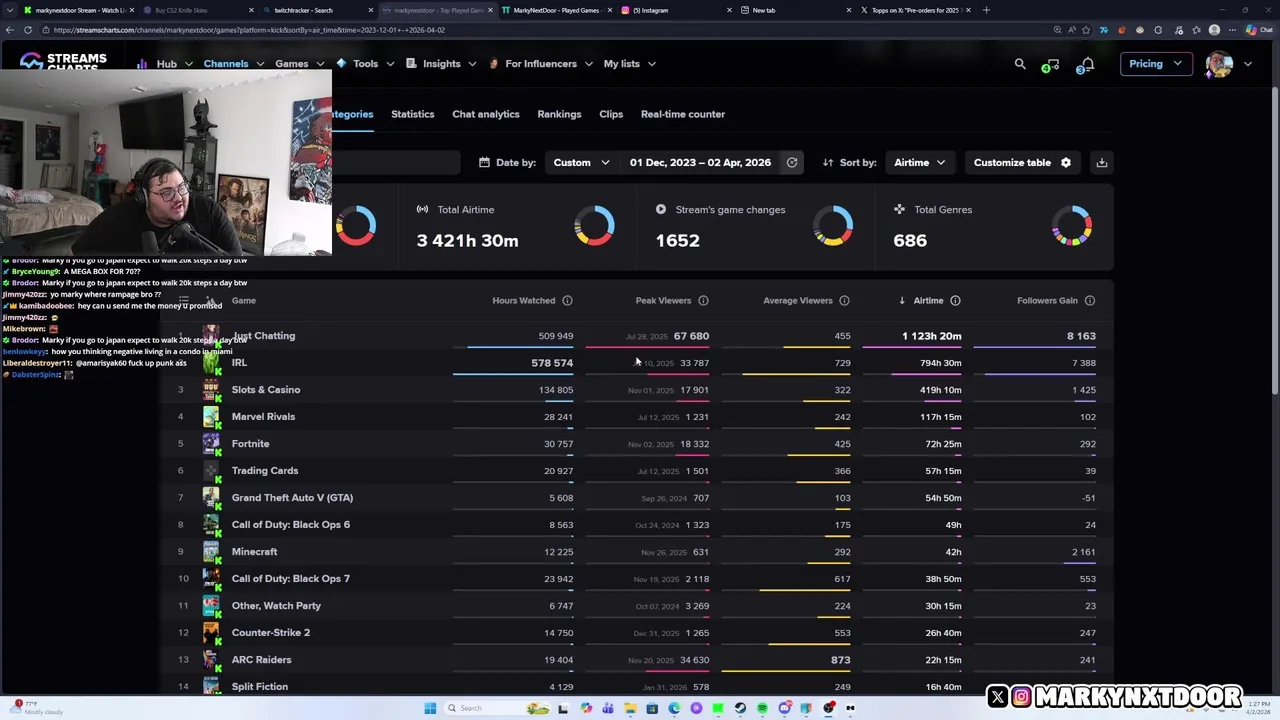Open the site search magnifier icon
The height and width of the screenshot is (720, 1280).
(x=1020, y=64)
